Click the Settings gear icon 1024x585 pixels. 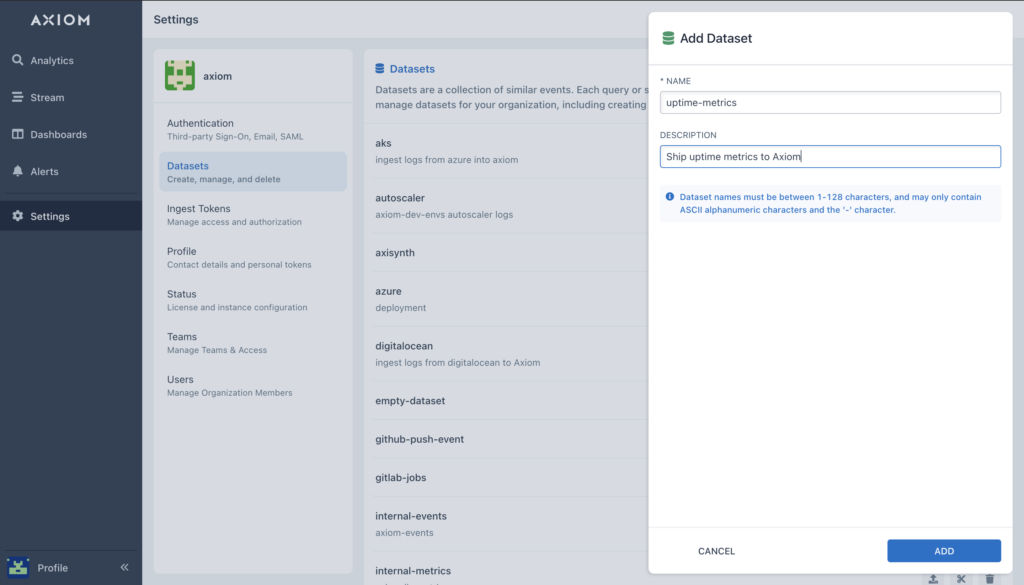(18, 216)
